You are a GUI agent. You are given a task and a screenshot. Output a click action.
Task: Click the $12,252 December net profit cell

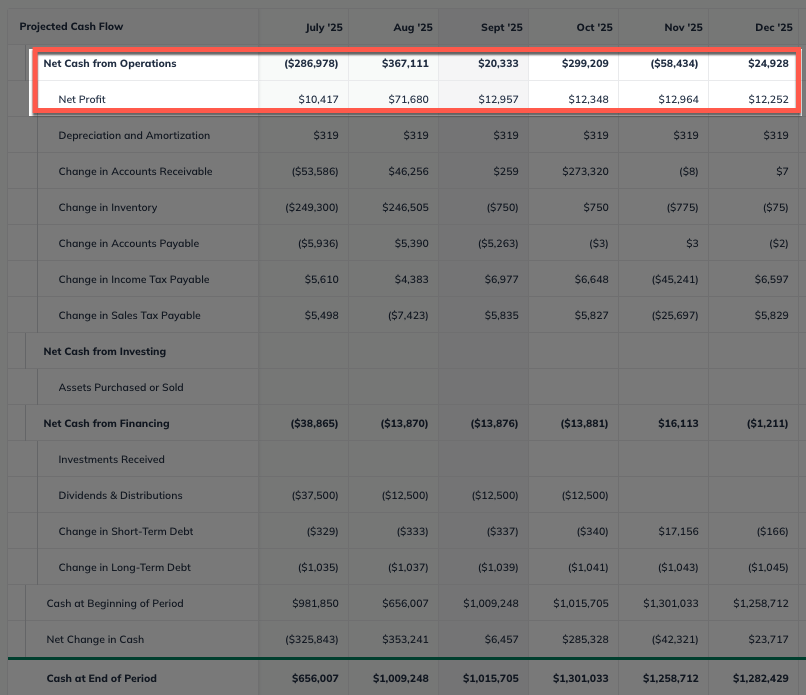[x=768, y=99]
